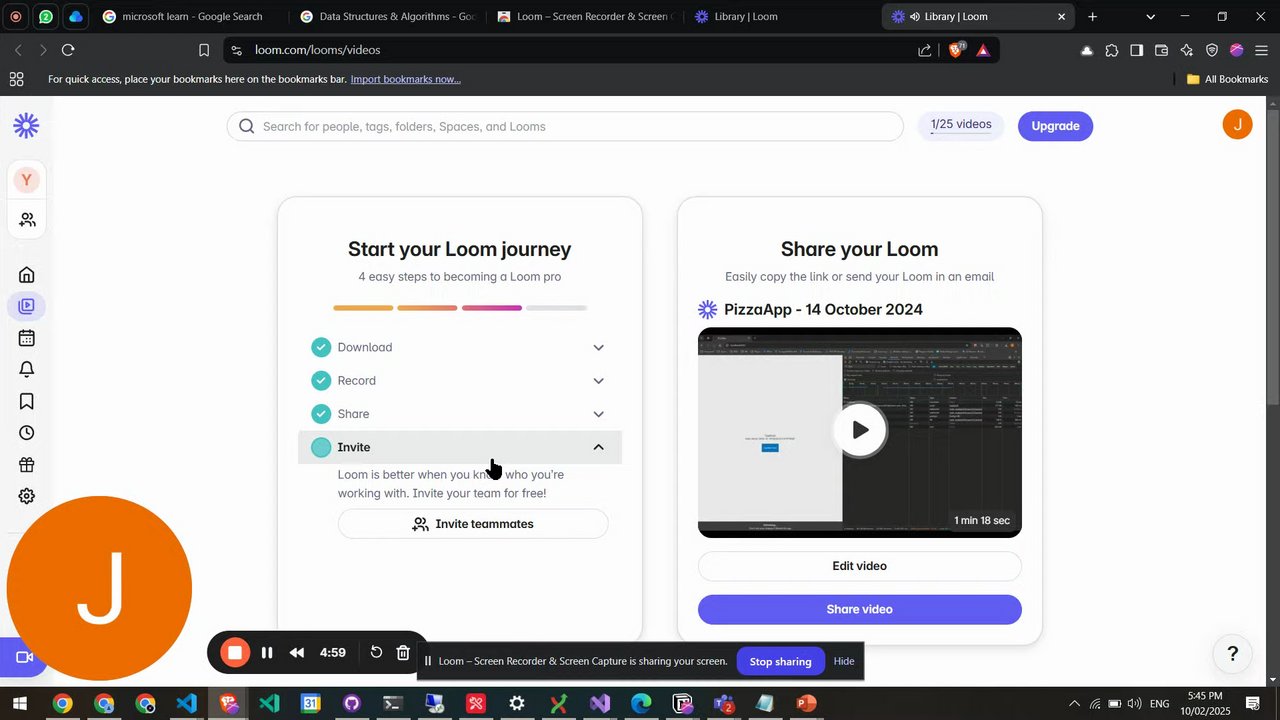Image resolution: width=1280 pixels, height=720 pixels.
Task: Stop the Loom recording
Action: (x=235, y=653)
